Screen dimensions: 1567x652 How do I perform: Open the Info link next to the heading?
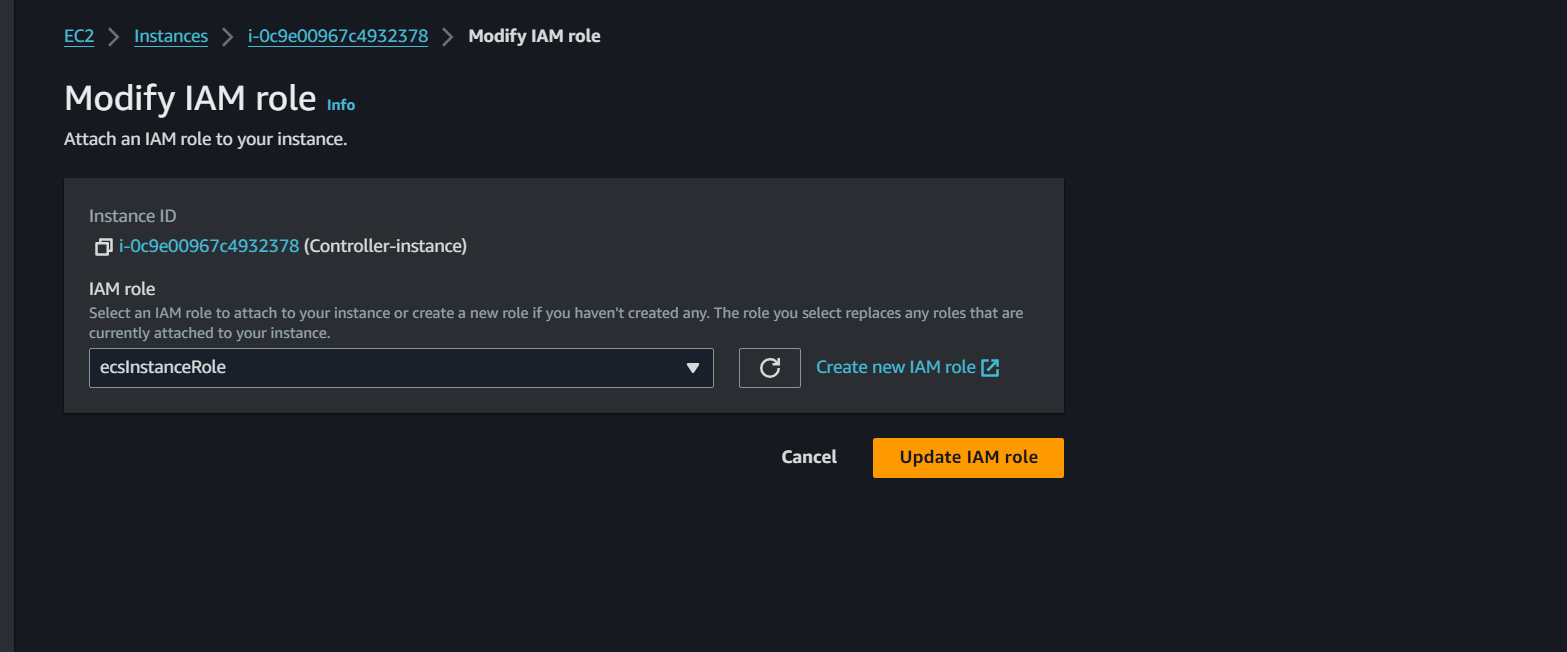[341, 105]
